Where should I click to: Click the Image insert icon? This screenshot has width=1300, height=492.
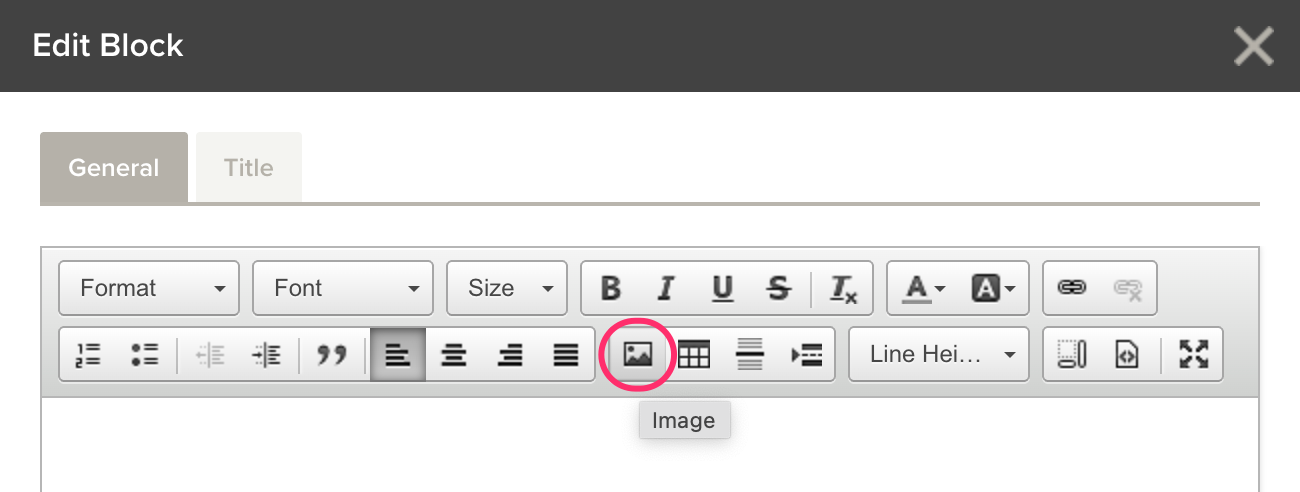[638, 354]
